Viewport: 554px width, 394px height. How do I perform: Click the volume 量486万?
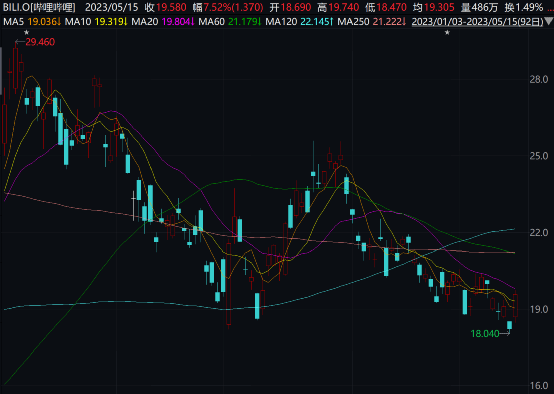tap(479, 7)
